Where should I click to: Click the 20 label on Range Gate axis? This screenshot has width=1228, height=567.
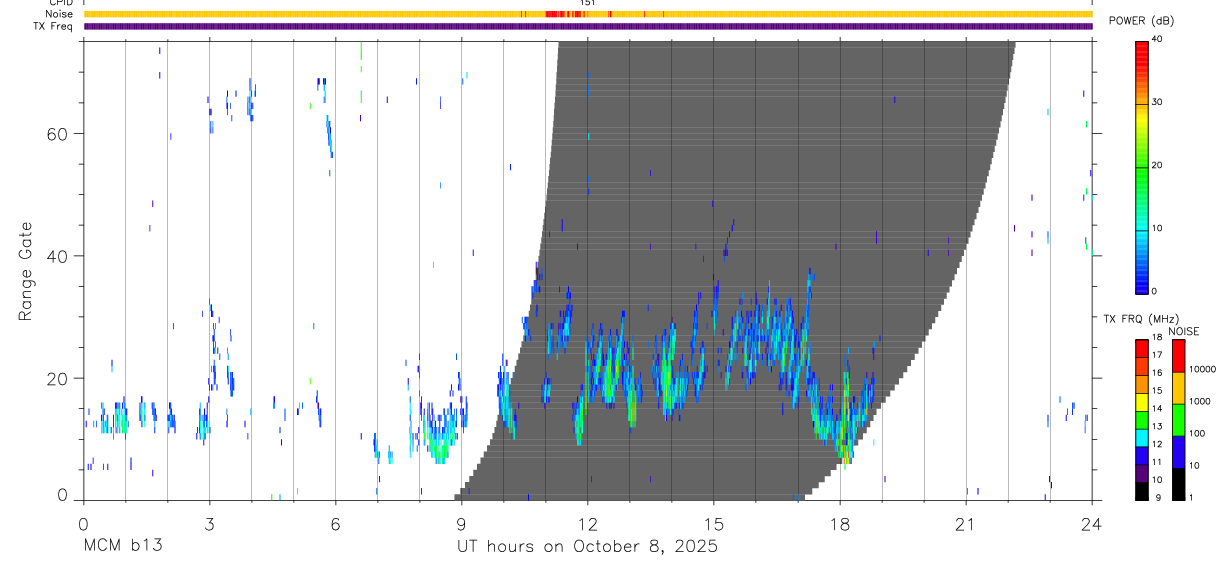[59, 378]
